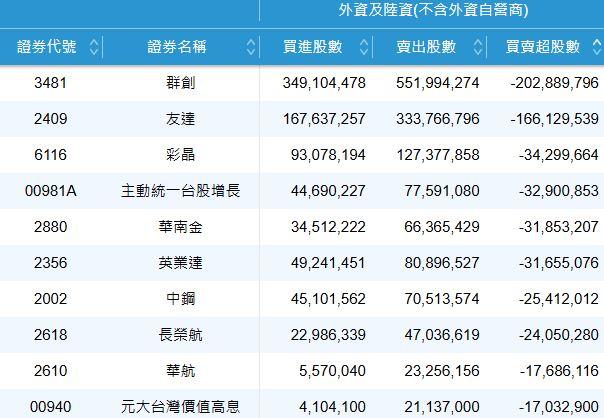The width and height of the screenshot is (604, 418).
Task: Click buy volume 93,078,194
Action: 328,155
